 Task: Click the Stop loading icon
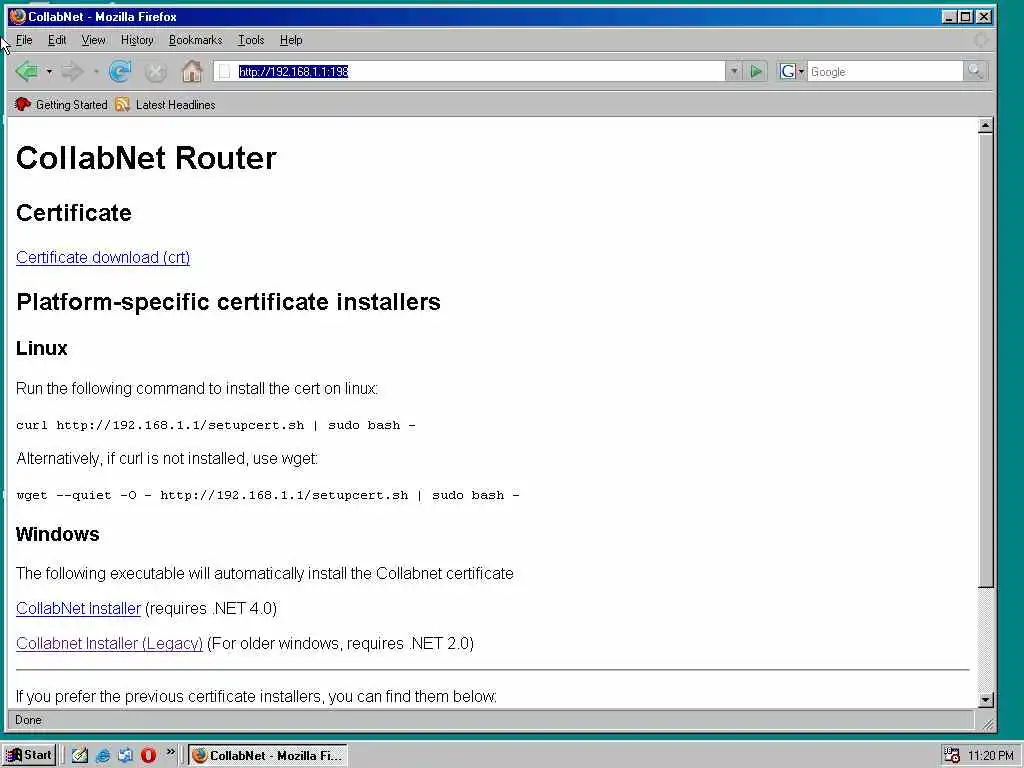coord(155,72)
